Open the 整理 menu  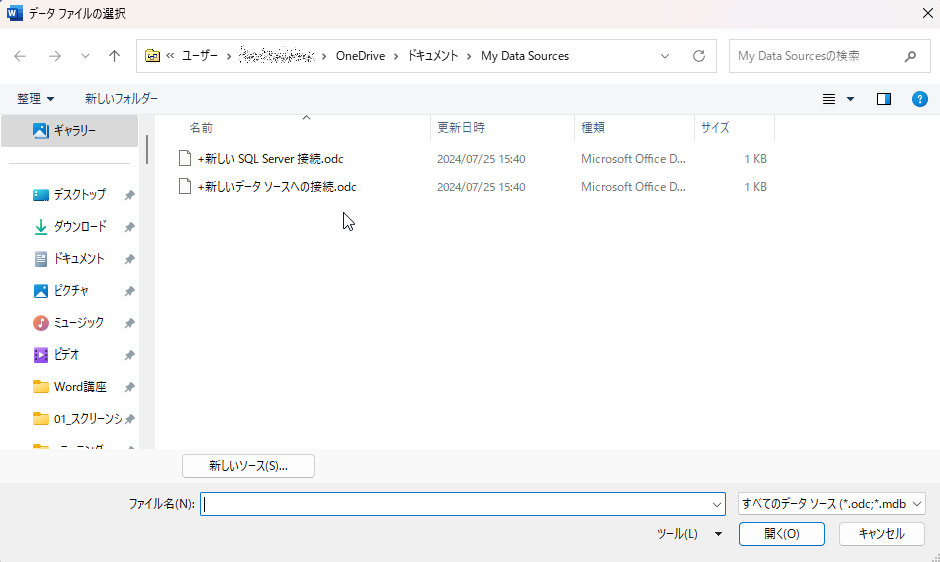[35, 98]
